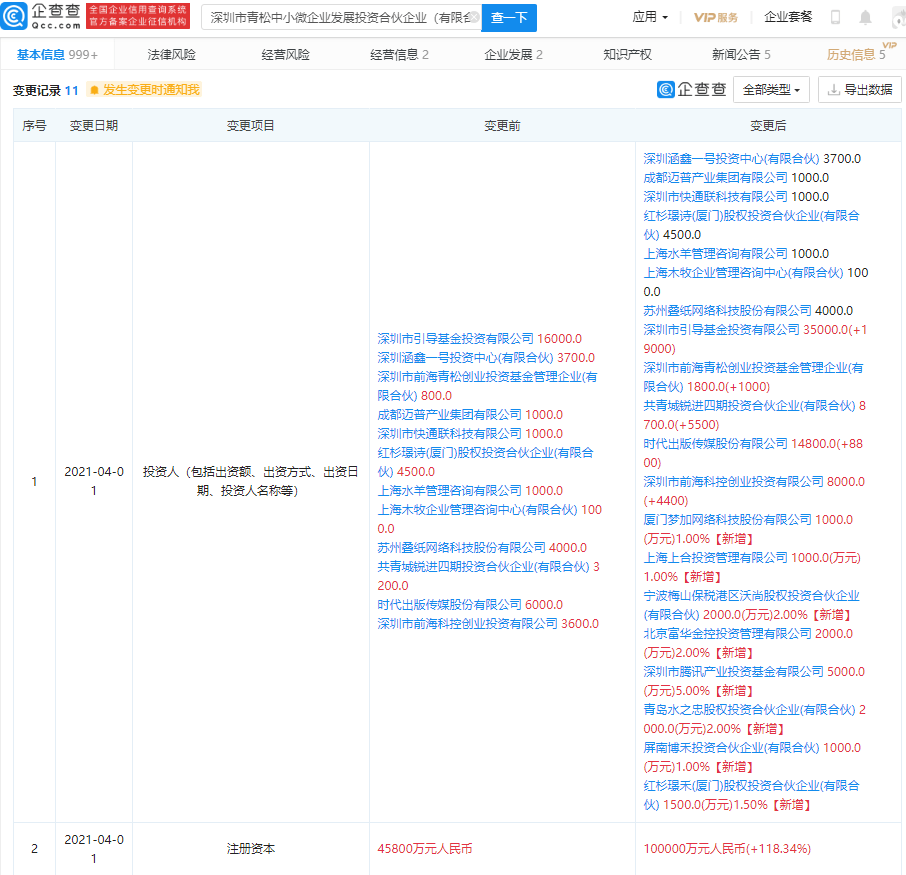Open 成都迈普产业集团有限公司 in 变更前 column
906x875 pixels.
coord(449,414)
